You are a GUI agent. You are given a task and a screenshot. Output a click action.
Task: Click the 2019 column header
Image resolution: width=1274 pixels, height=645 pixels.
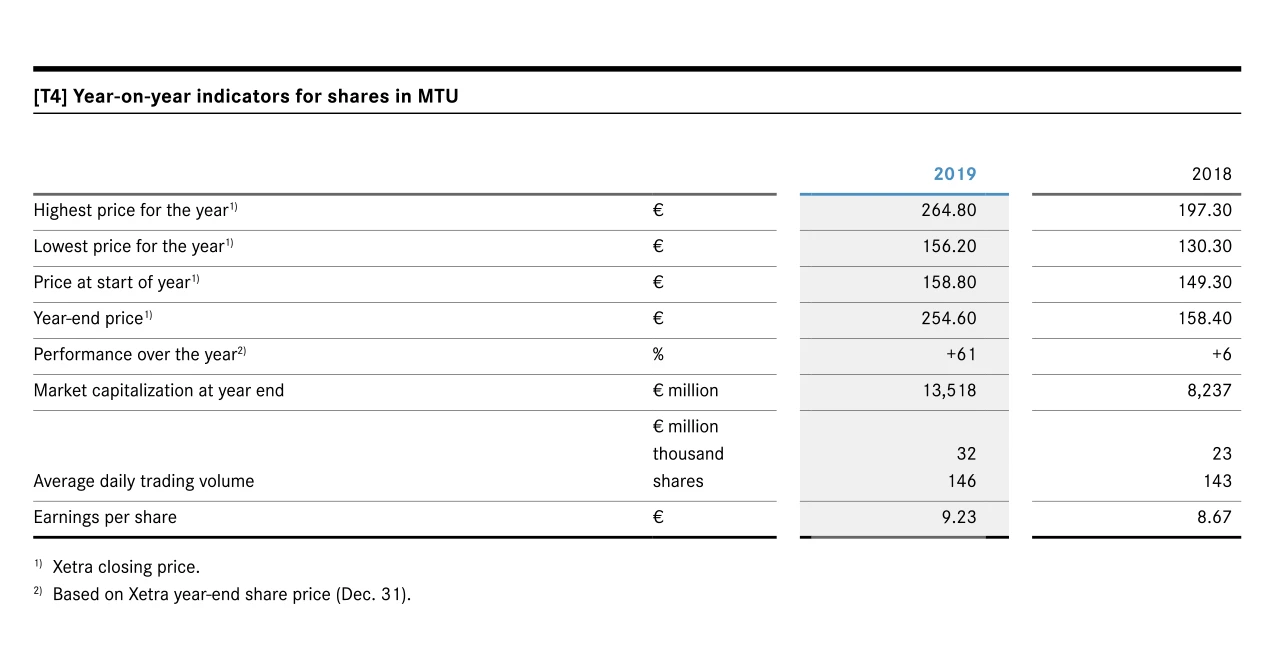tap(954, 174)
